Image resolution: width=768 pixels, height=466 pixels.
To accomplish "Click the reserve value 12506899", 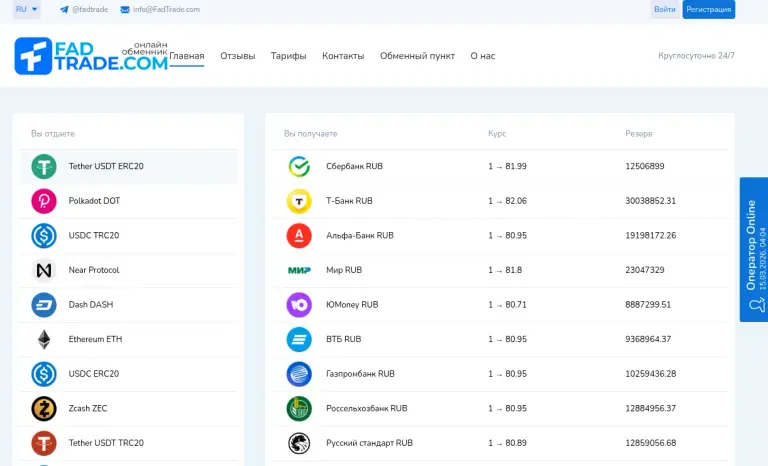I will pyautogui.click(x=645, y=166).
